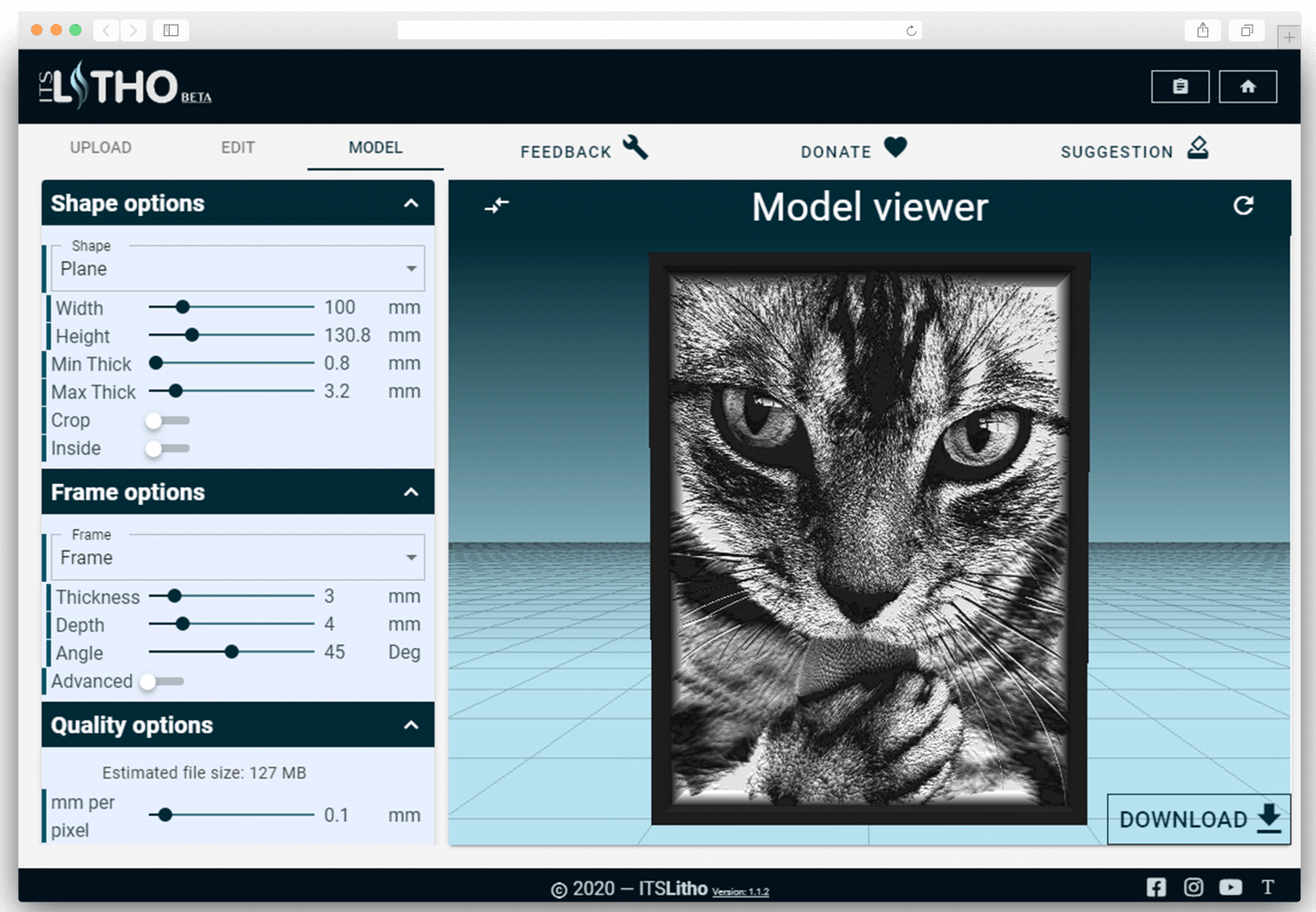Image resolution: width=1316 pixels, height=912 pixels.
Task: Click the Angle slider handle
Action: coord(231,653)
